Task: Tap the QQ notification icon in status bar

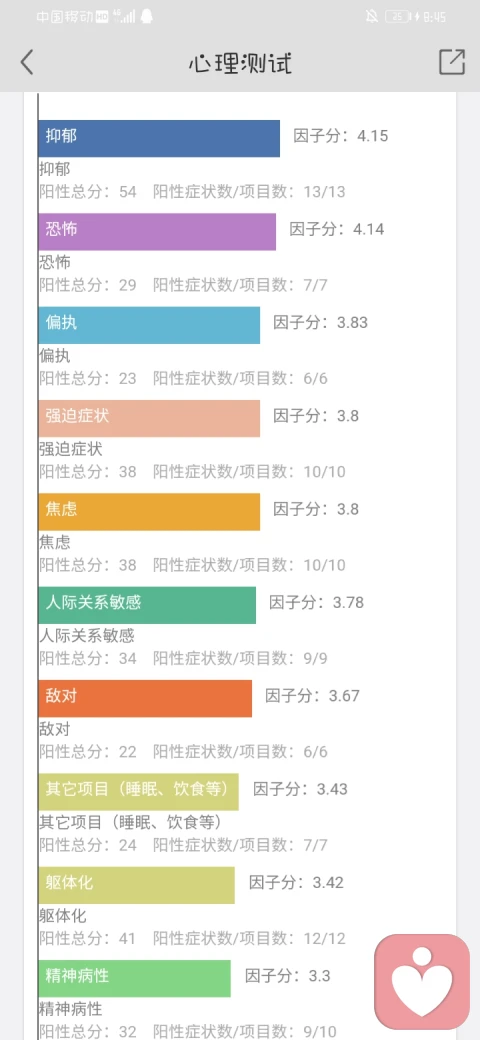Action: (x=147, y=17)
